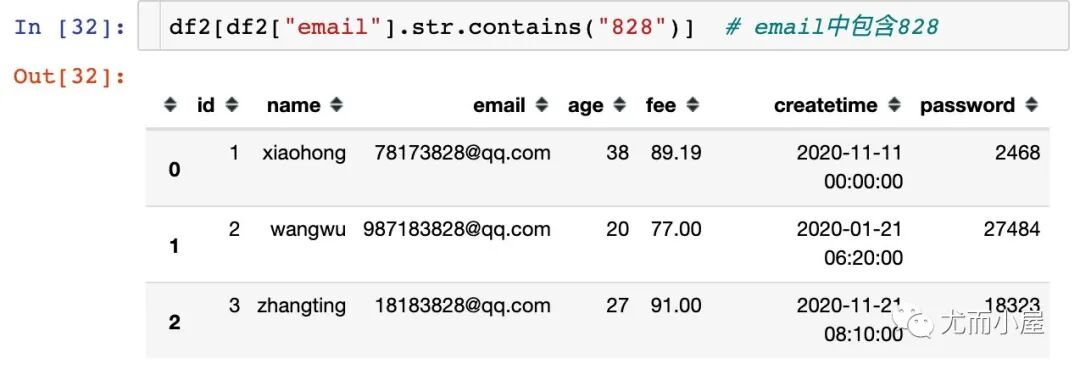Sort table by name column arrows
Image resolution: width=1080 pixels, height=370 pixels.
pyautogui.click(x=336, y=105)
